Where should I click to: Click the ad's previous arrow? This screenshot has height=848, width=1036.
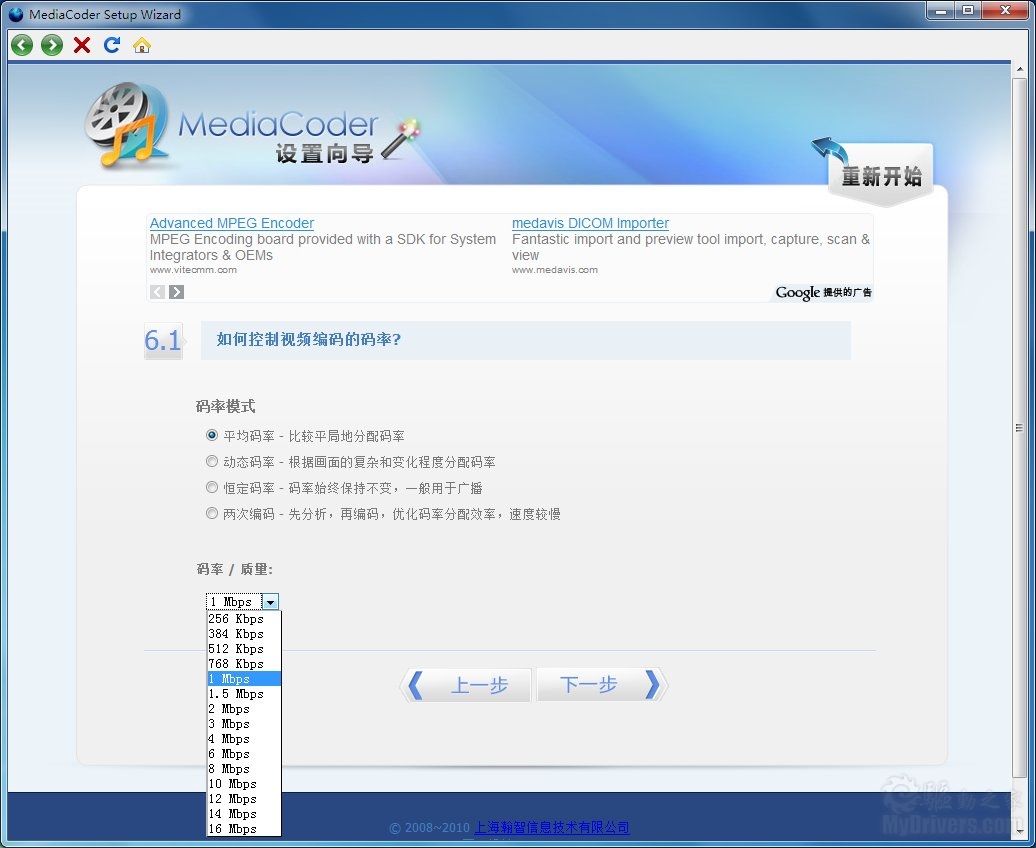(158, 292)
